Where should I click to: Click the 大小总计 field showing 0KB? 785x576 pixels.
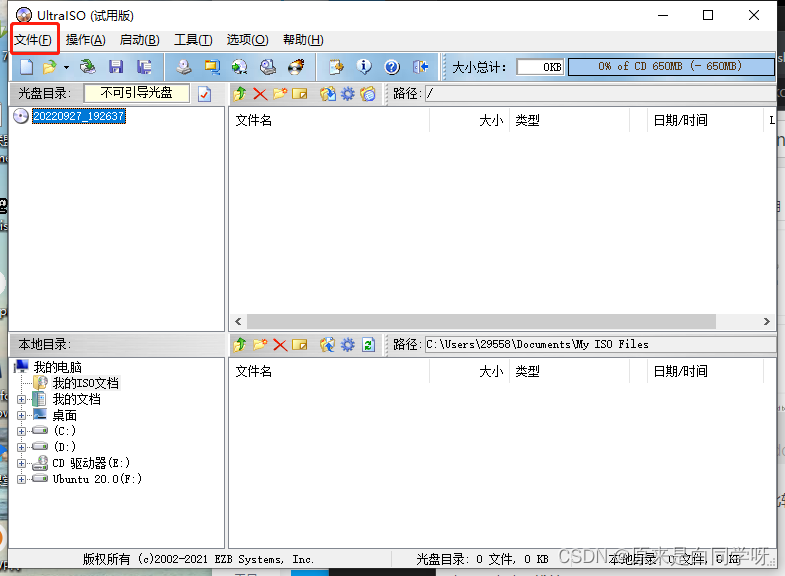(540, 67)
